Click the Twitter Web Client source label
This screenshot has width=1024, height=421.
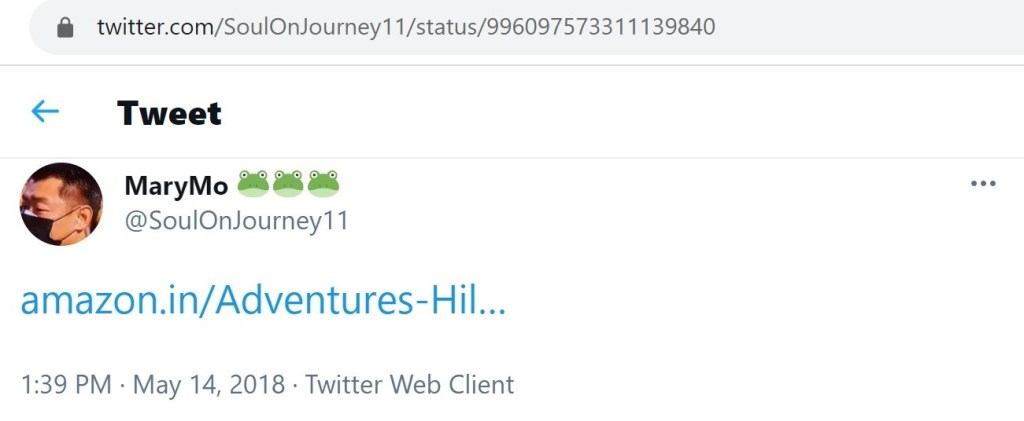409,384
